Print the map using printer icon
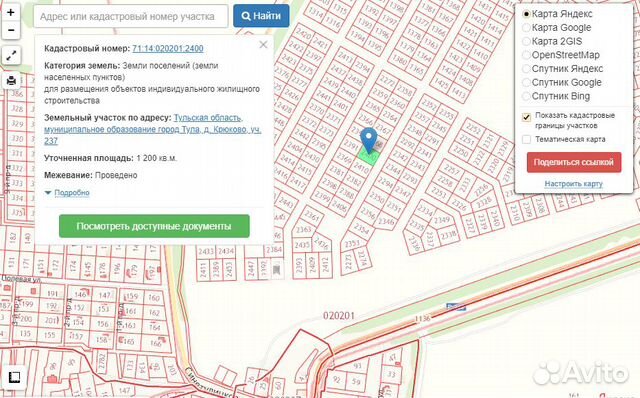 pos(11,80)
